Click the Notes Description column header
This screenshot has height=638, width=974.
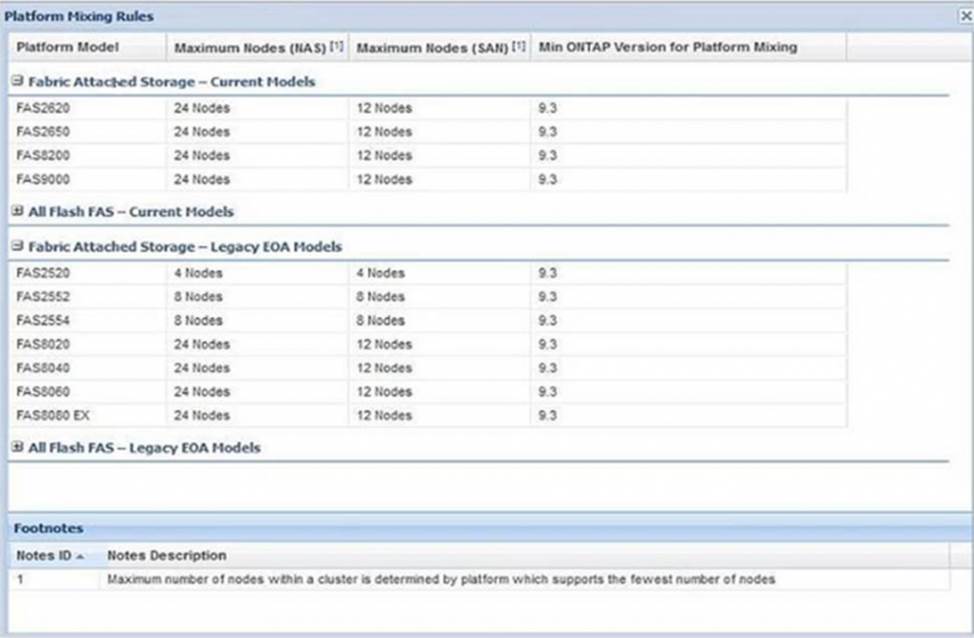click(166, 555)
